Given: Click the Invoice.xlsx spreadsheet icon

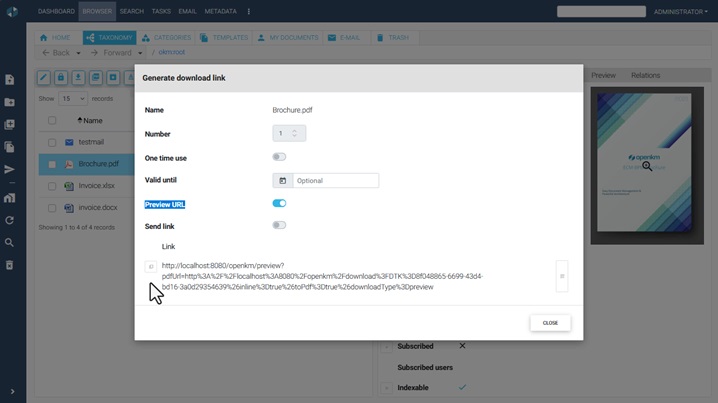Looking at the screenshot, I should click(69, 186).
